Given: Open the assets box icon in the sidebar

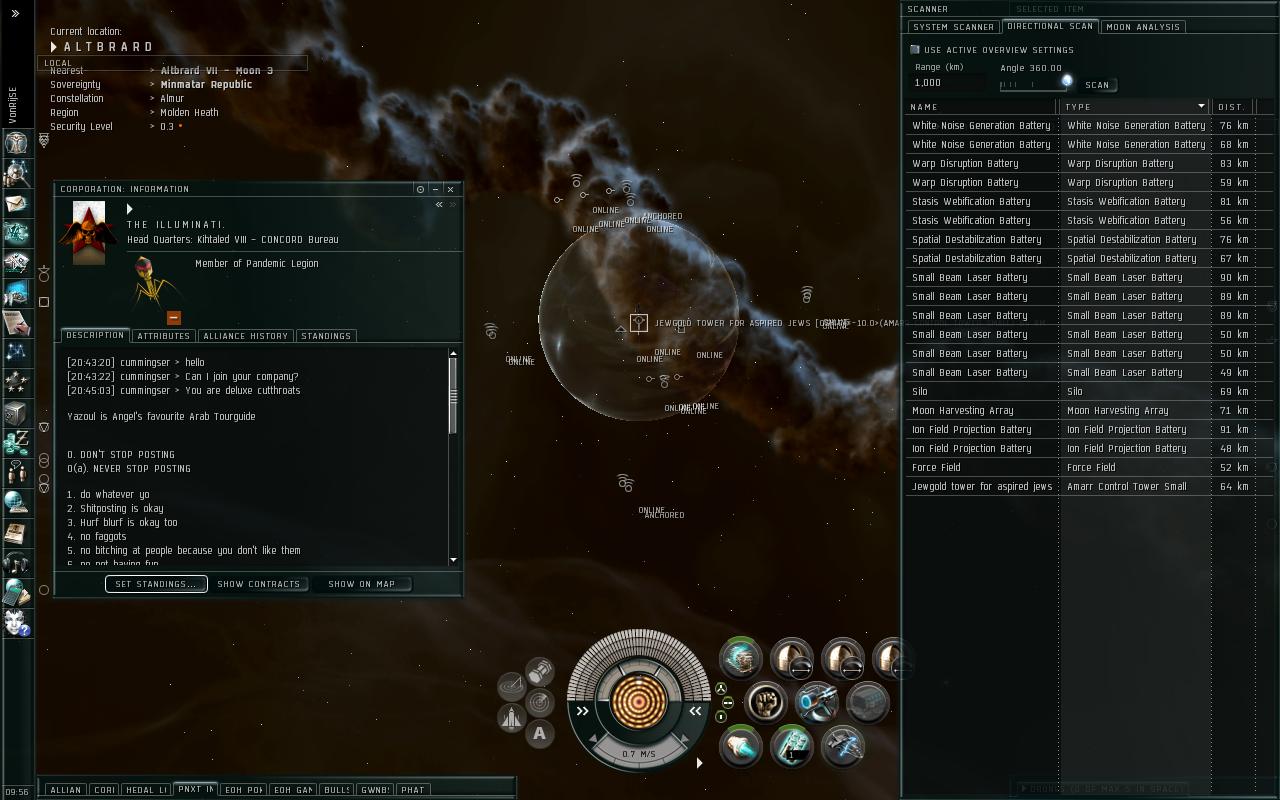Looking at the screenshot, I should point(16,413).
